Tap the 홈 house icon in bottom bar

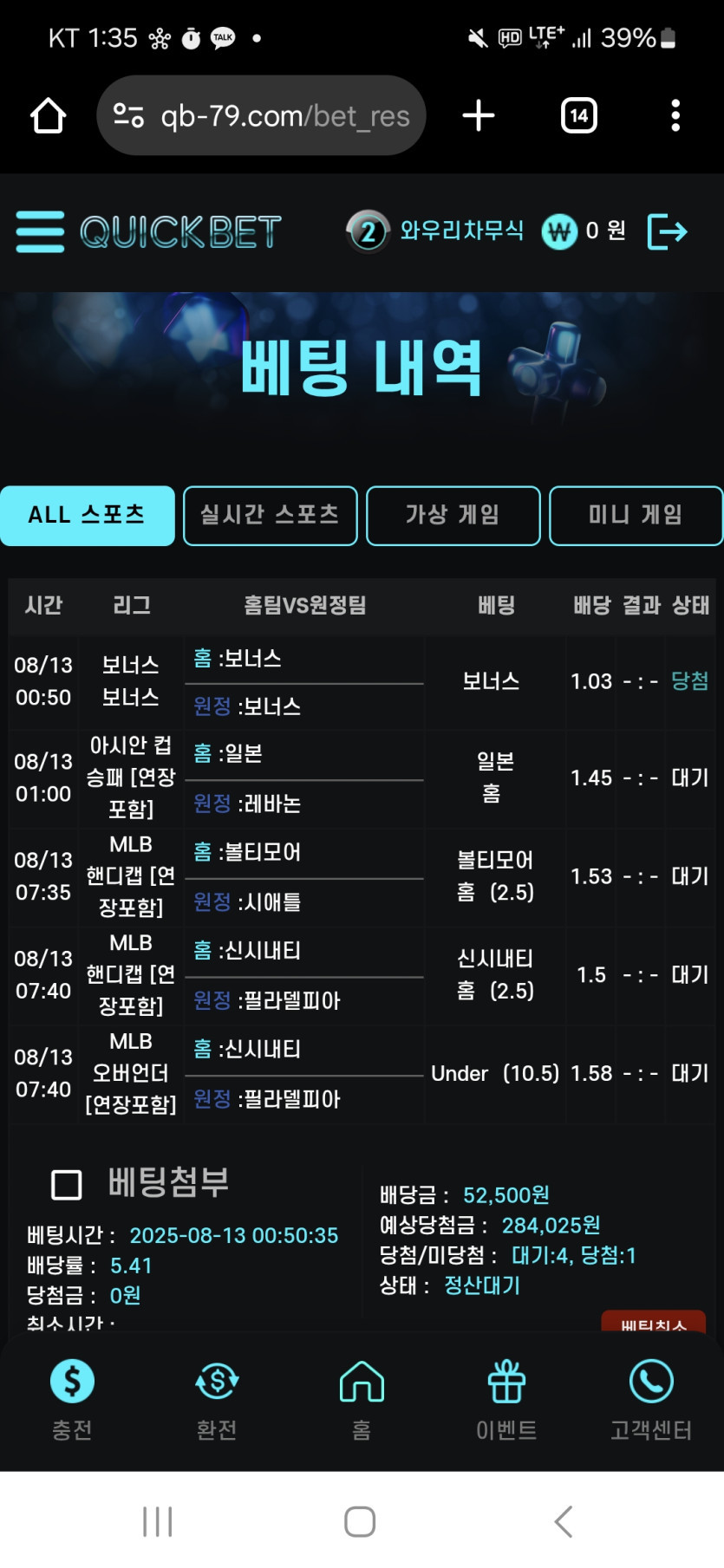[362, 1381]
